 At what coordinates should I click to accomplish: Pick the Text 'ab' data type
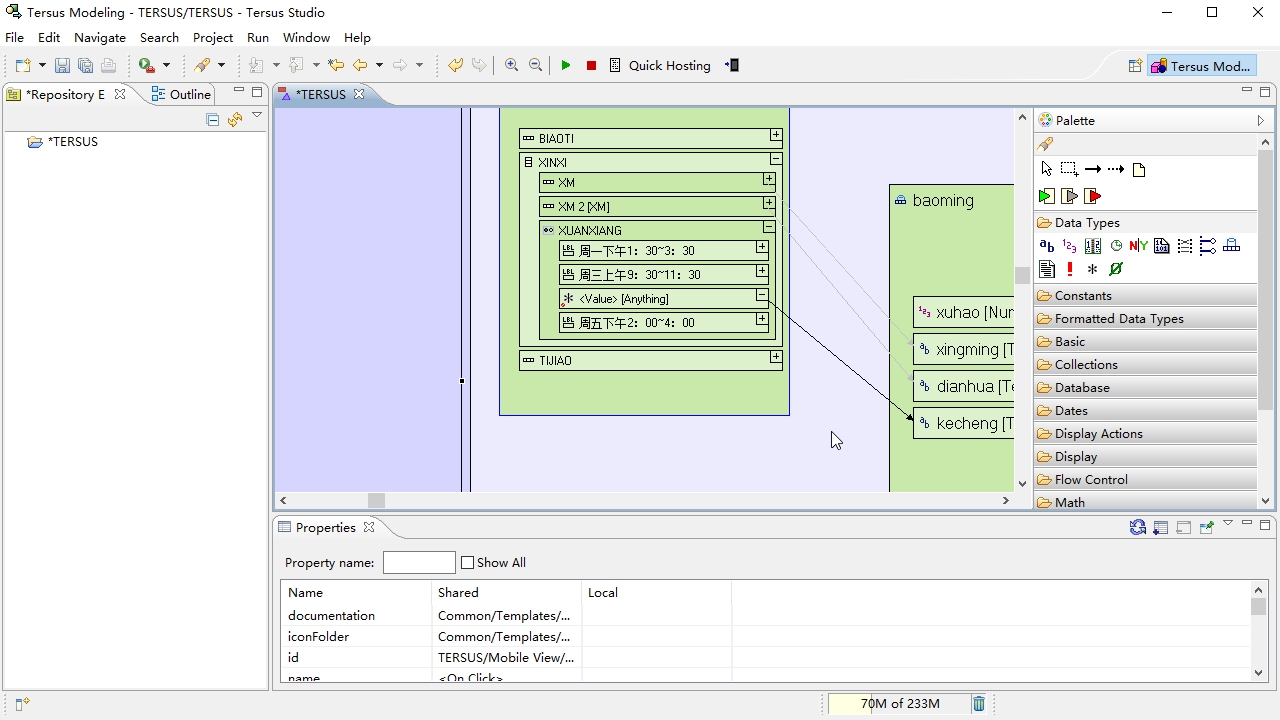coord(1047,246)
